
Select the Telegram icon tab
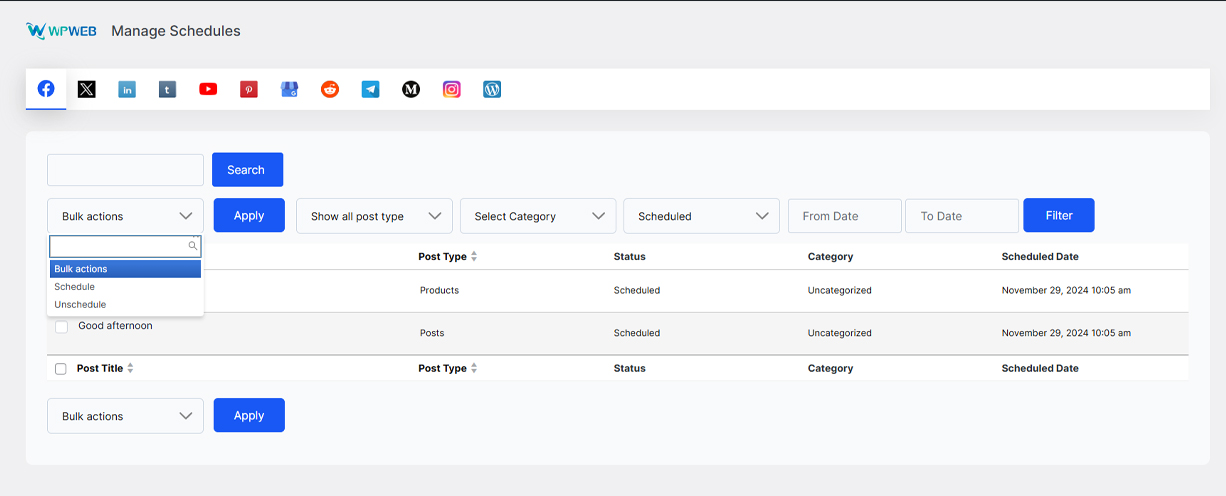[370, 89]
